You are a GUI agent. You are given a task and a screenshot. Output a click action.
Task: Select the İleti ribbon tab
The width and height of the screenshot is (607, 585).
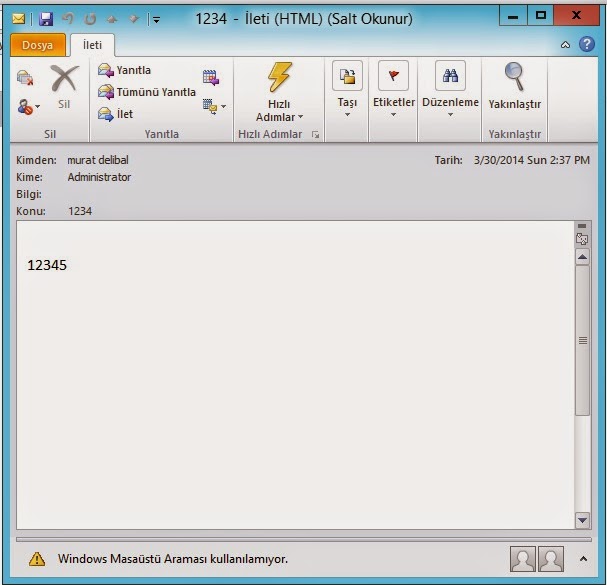pyautogui.click(x=91, y=45)
